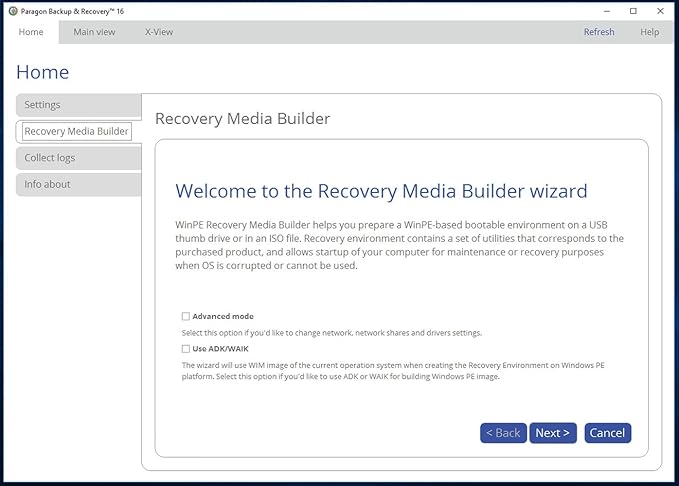Tick the Use ADK/WAIK checkbox
The image size is (679, 486).
pos(186,349)
